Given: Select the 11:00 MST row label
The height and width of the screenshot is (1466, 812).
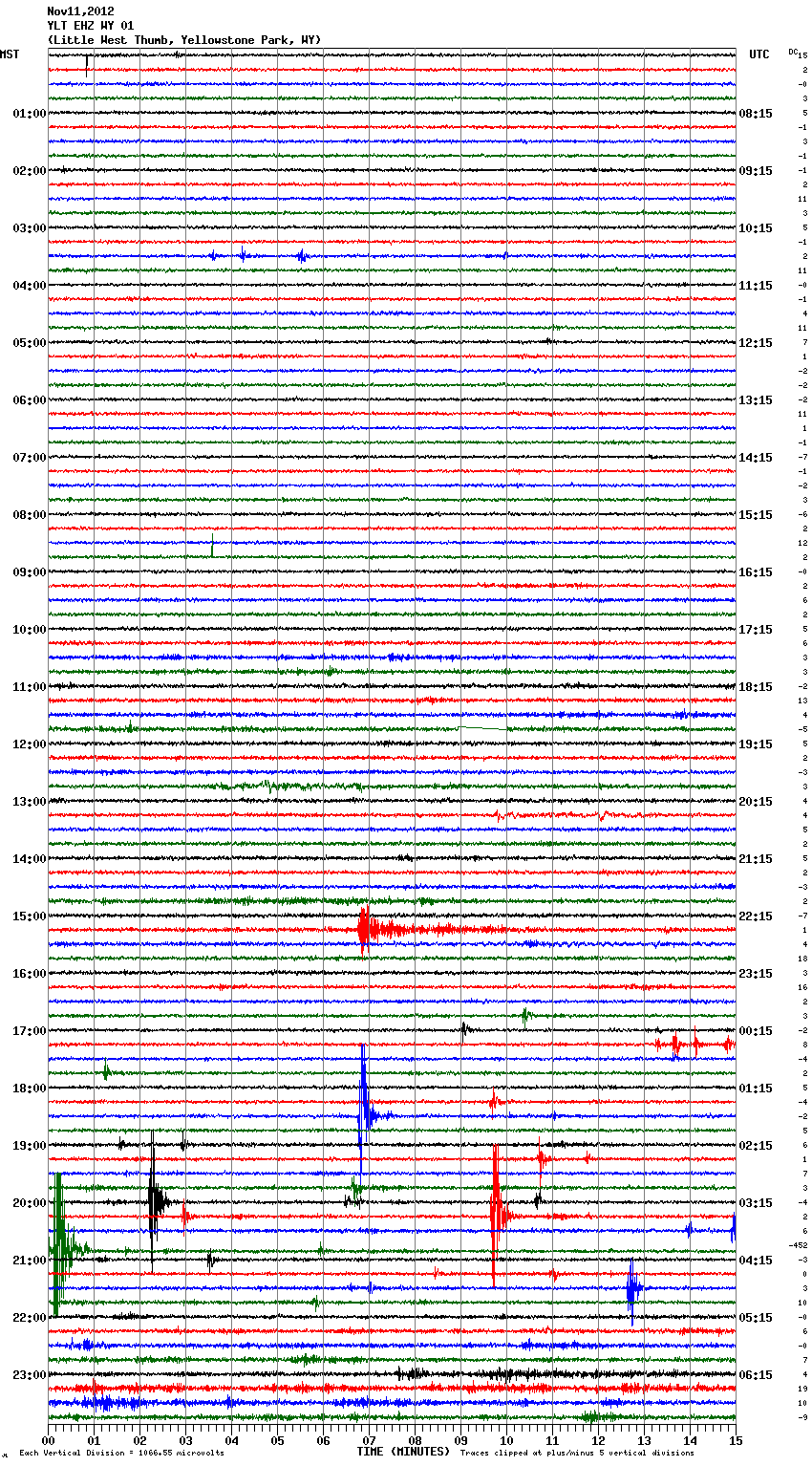Looking at the screenshot, I should 29,687.
